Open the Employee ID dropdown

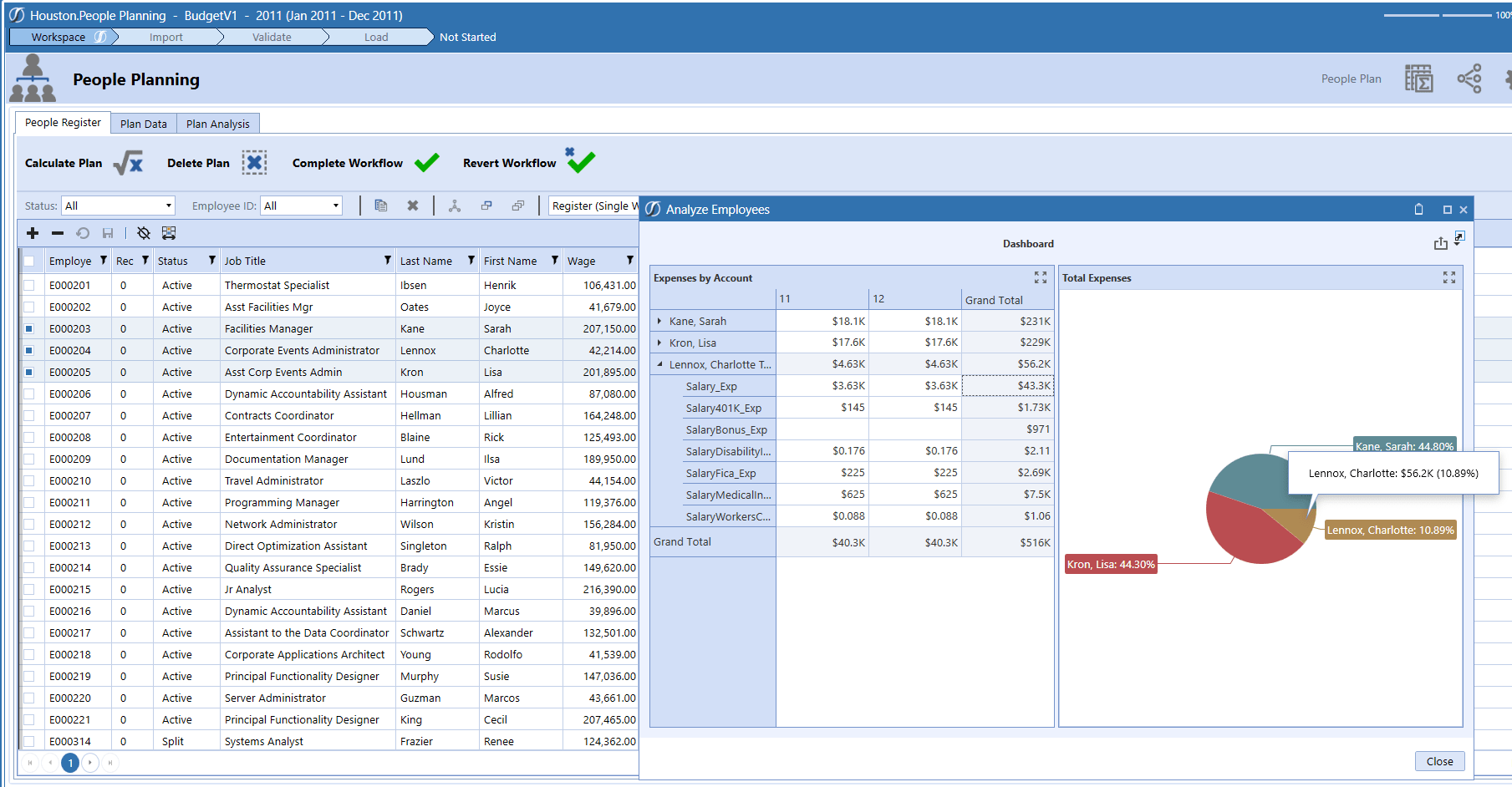[x=333, y=205]
